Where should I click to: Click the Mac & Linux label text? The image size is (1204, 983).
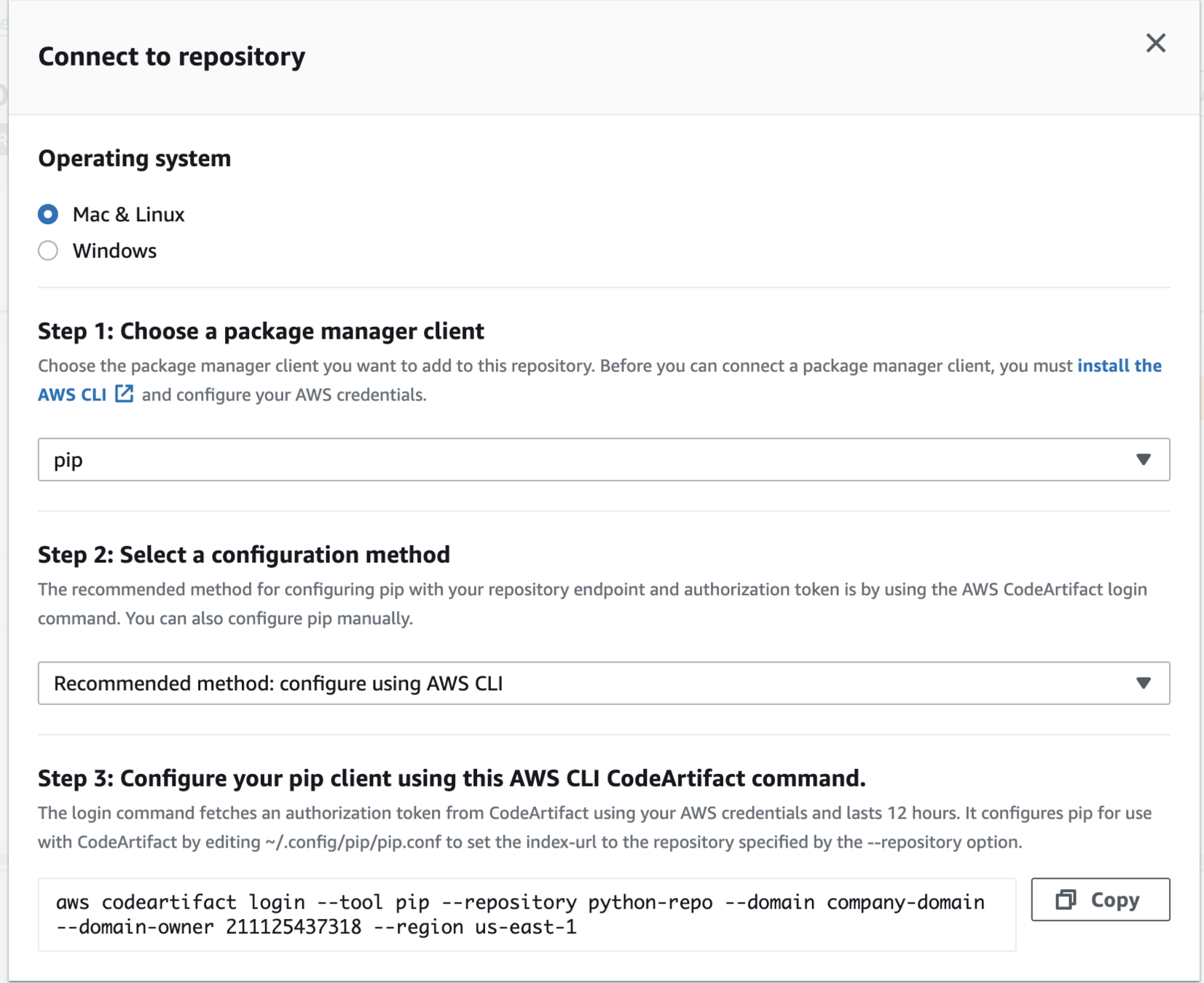128,214
